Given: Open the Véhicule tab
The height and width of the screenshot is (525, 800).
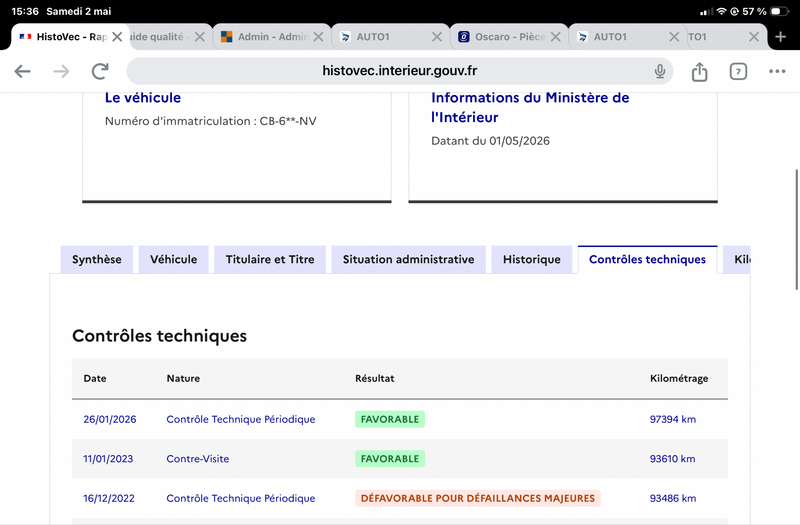Looking at the screenshot, I should click(173, 259).
